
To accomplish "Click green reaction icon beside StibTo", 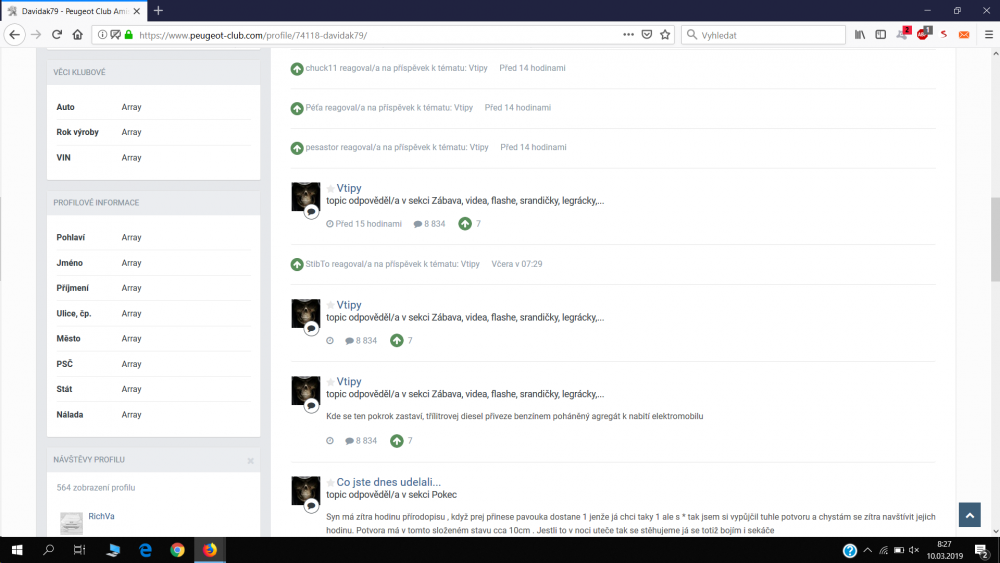I will pyautogui.click(x=297, y=265).
